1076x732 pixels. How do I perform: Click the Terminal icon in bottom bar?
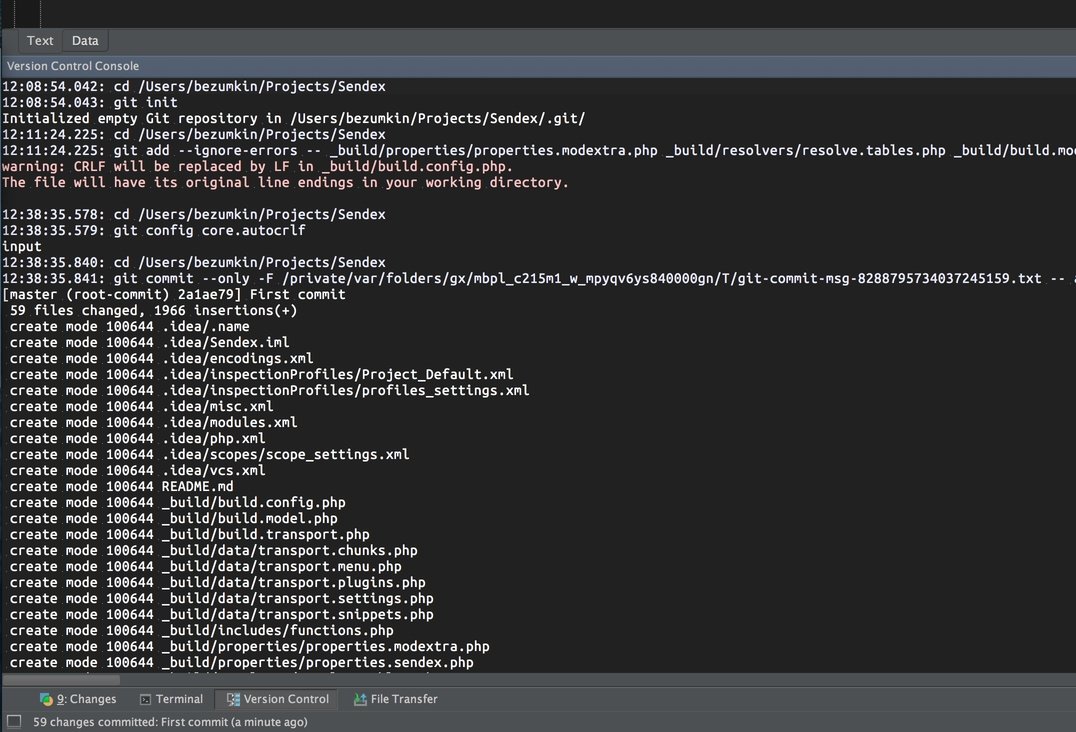(x=146, y=699)
